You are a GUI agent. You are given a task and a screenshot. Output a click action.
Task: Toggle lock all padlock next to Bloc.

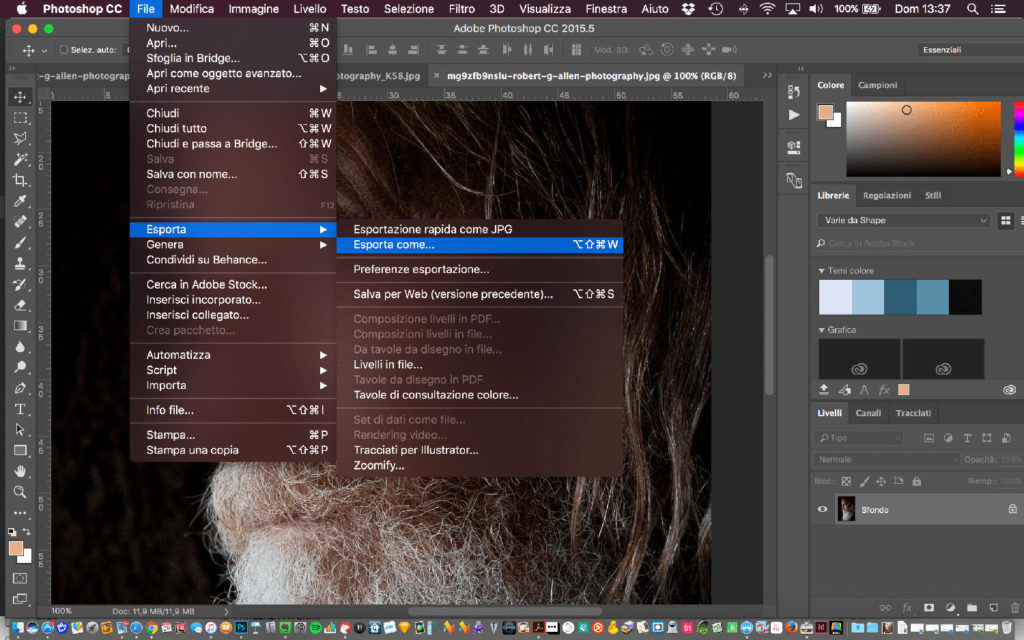coord(917,481)
